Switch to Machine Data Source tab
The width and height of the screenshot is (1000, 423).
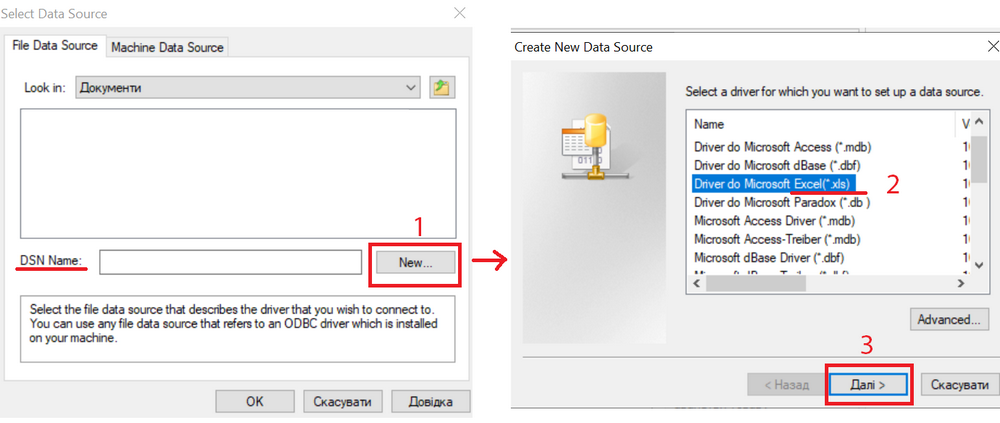tap(168, 47)
